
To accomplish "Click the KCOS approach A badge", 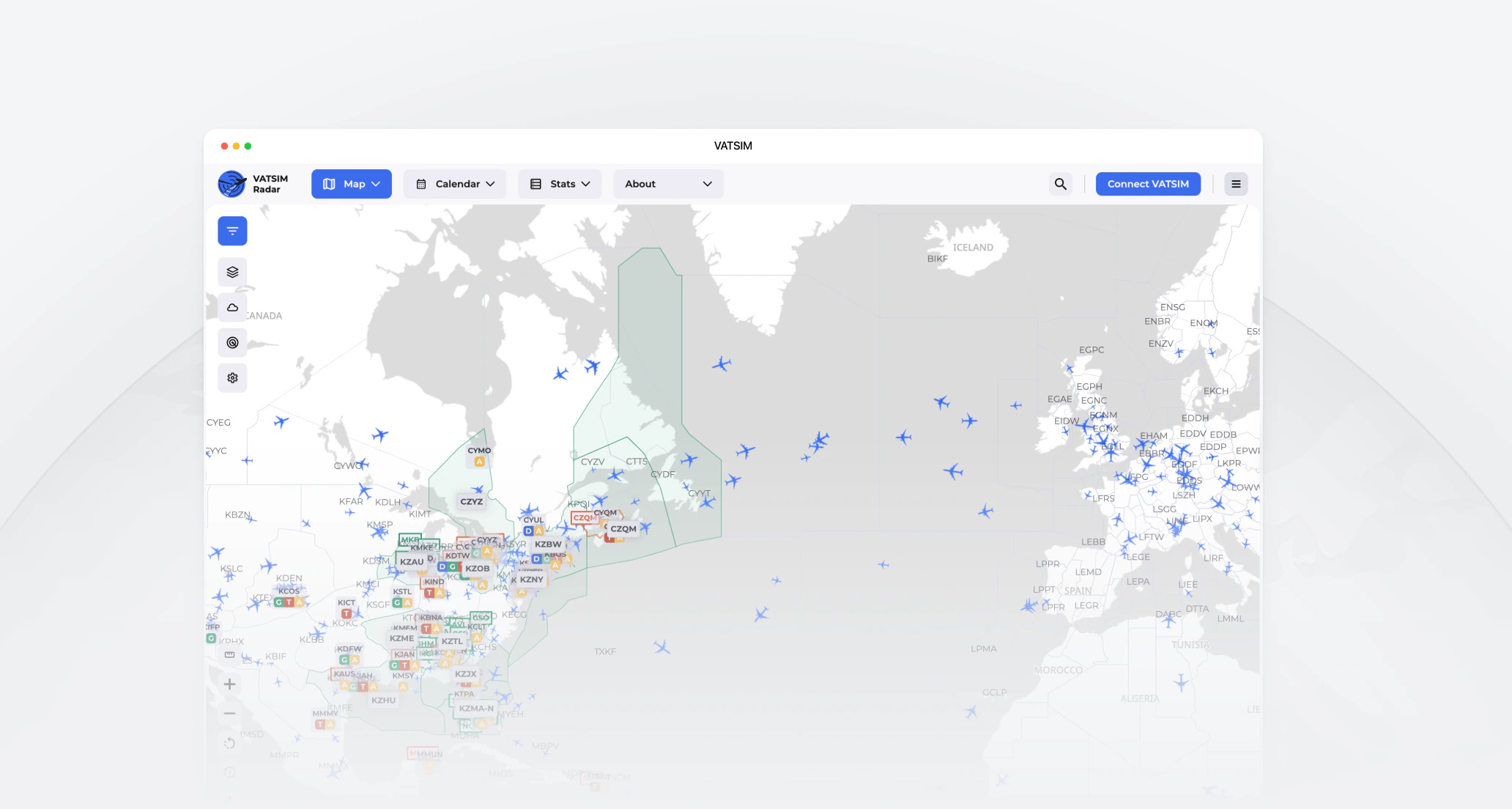I will [299, 602].
